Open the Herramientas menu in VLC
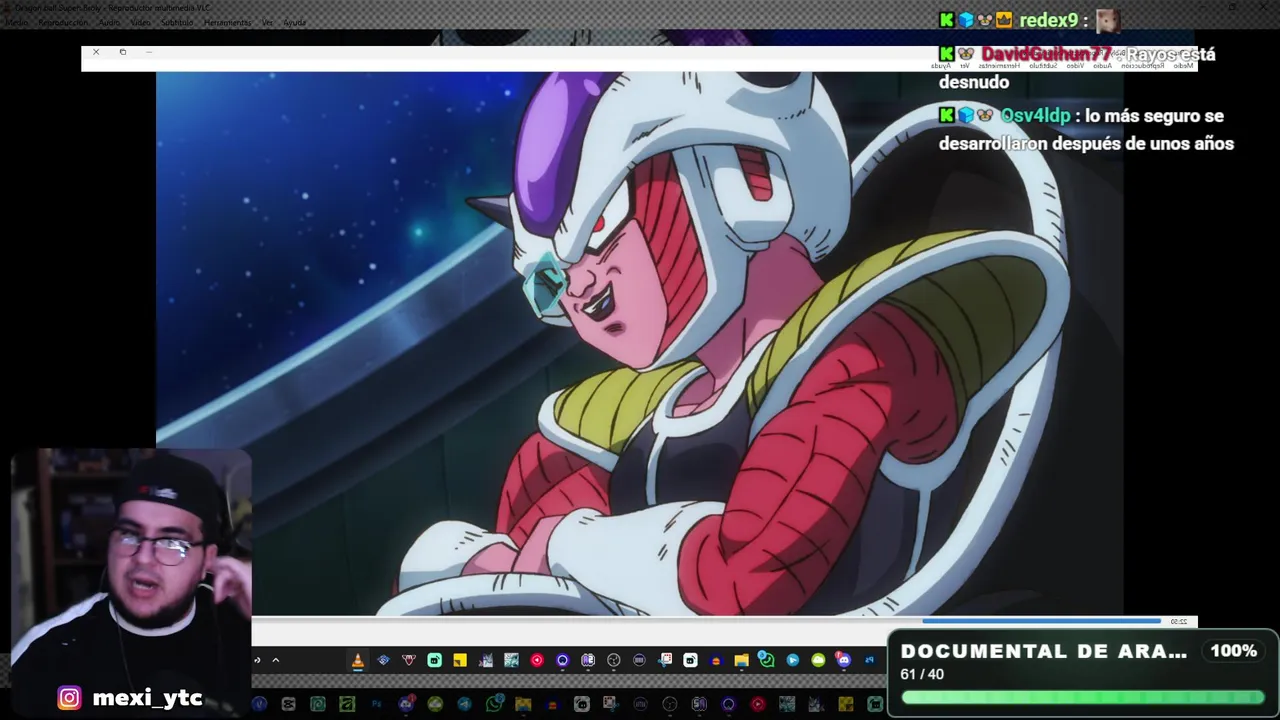The width and height of the screenshot is (1280, 720). 227,22
